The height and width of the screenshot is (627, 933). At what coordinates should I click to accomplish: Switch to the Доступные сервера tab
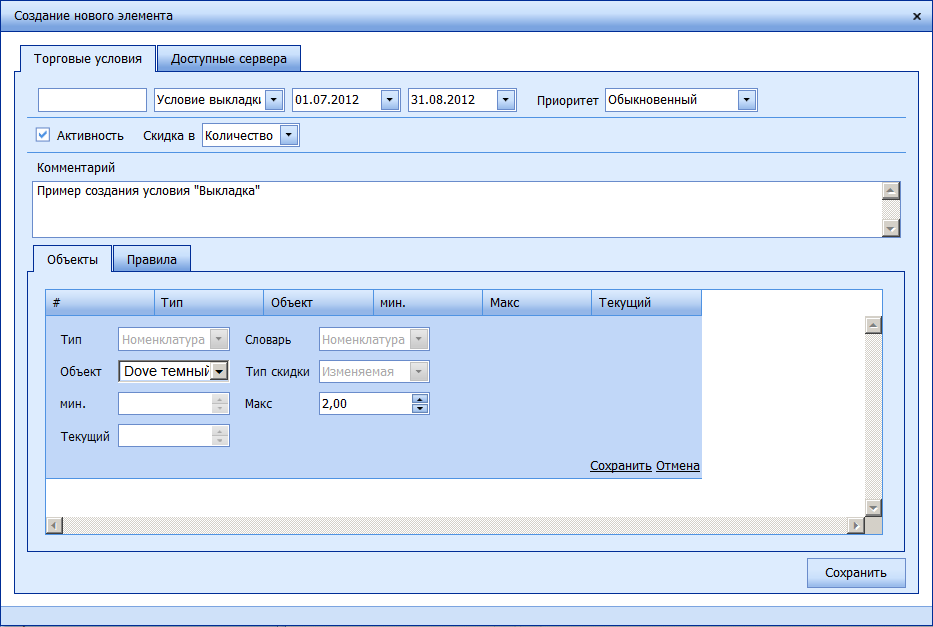[x=229, y=59]
